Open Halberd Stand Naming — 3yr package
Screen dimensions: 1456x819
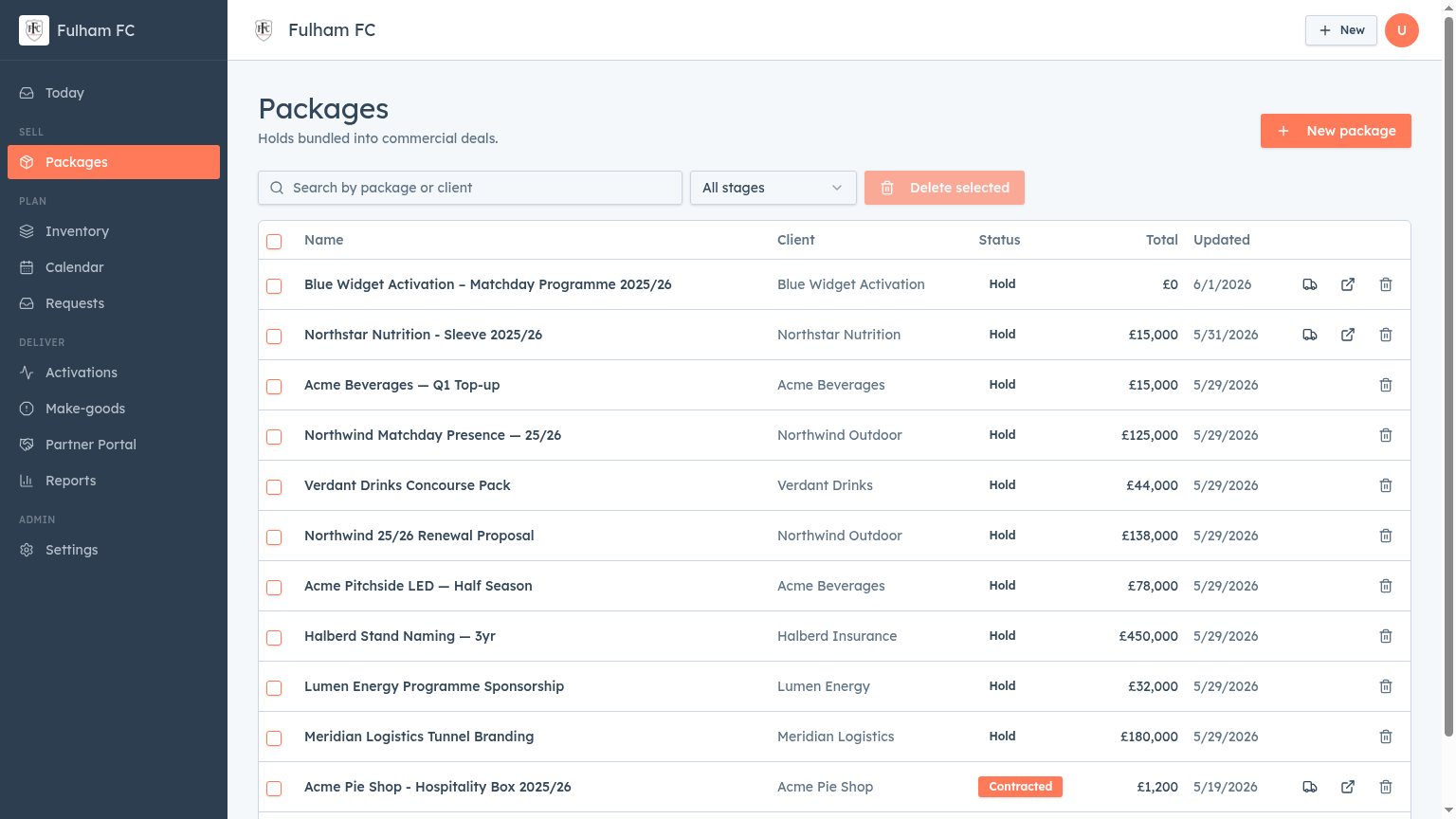tap(400, 636)
